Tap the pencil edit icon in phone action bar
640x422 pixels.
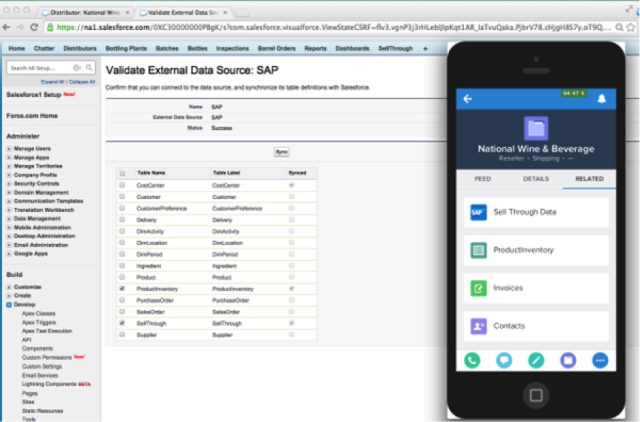pyautogui.click(x=536, y=360)
